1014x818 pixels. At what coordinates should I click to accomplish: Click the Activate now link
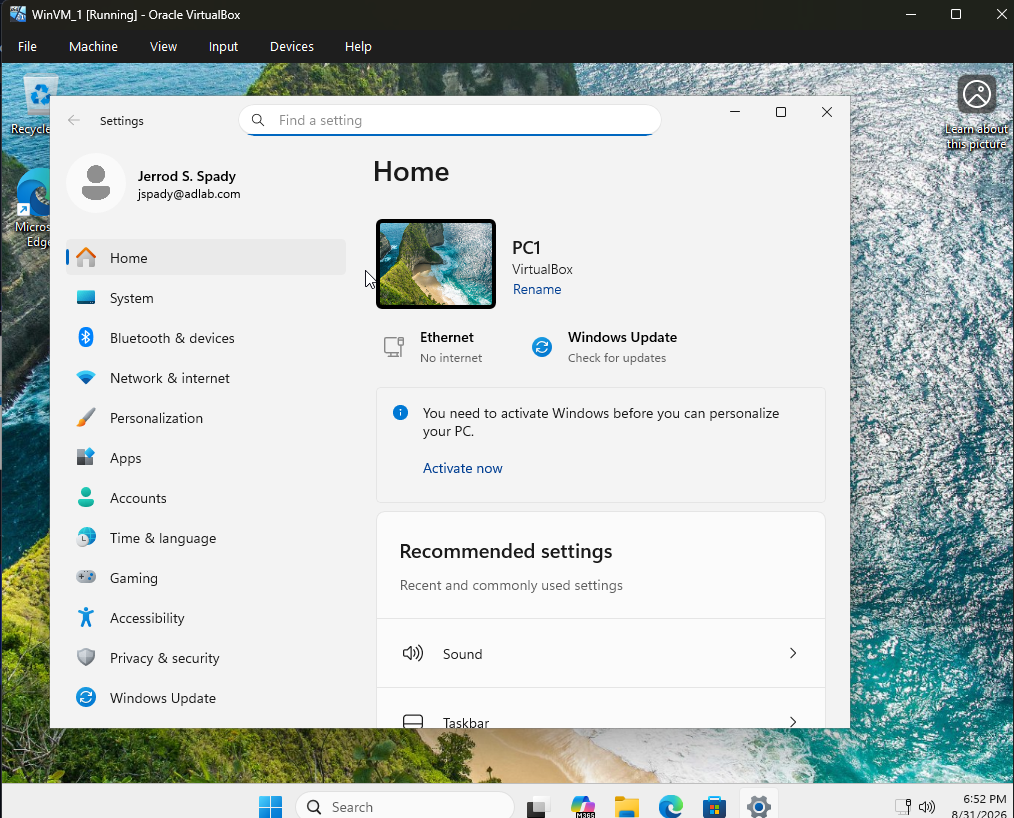click(462, 468)
